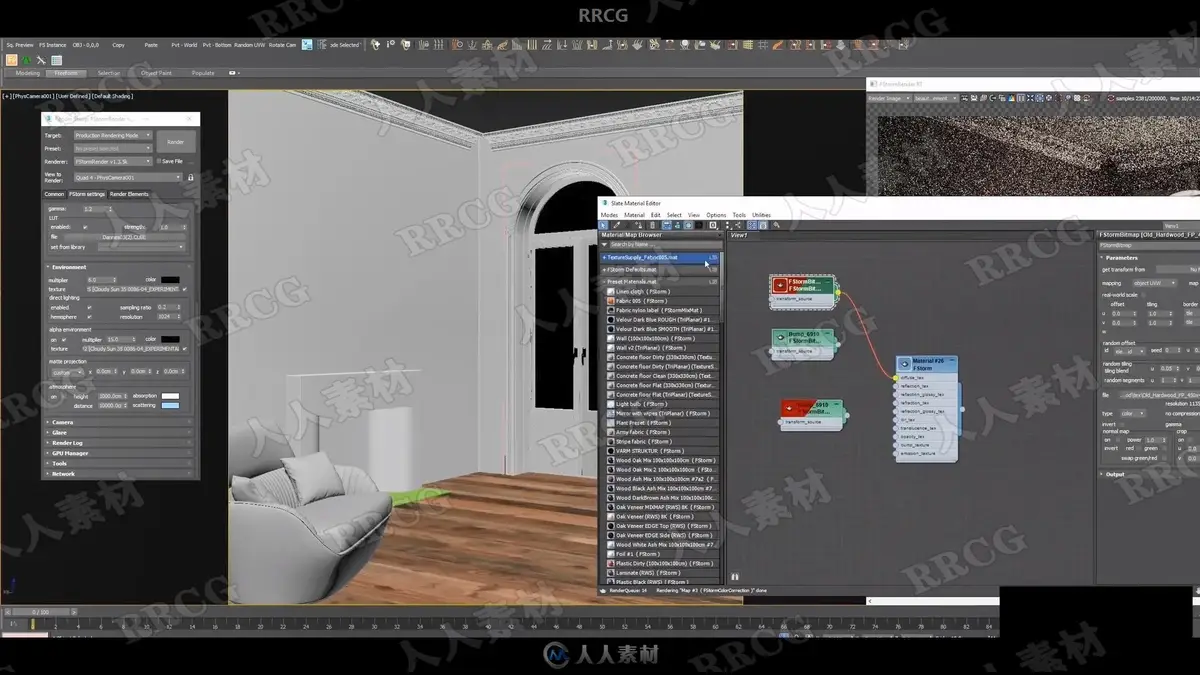Open the matte projection type dropdown
Screen dimensions: 1200x675
point(67,373)
